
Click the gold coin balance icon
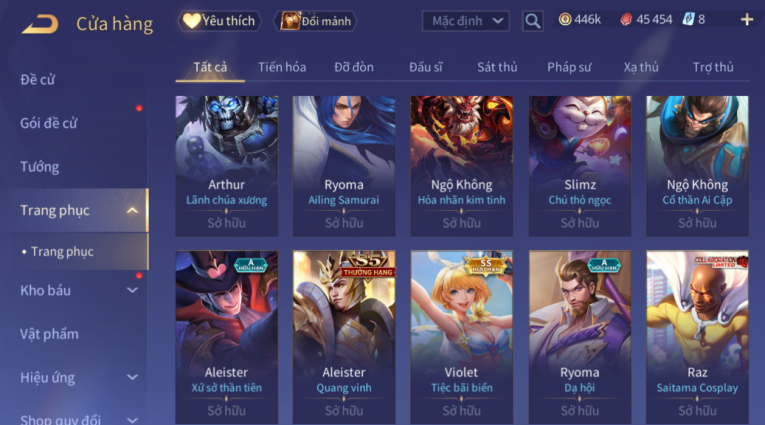(x=565, y=20)
